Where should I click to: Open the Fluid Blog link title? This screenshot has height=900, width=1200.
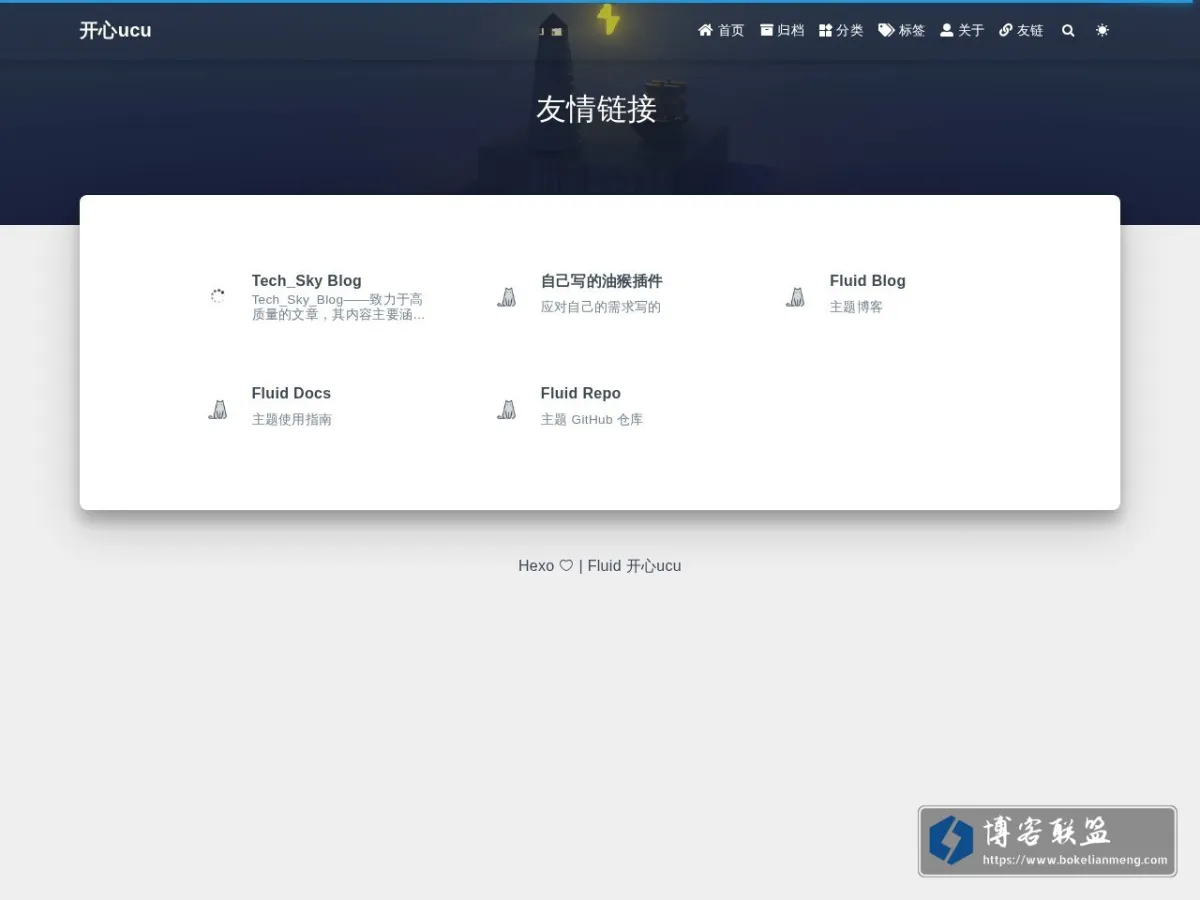(x=867, y=281)
